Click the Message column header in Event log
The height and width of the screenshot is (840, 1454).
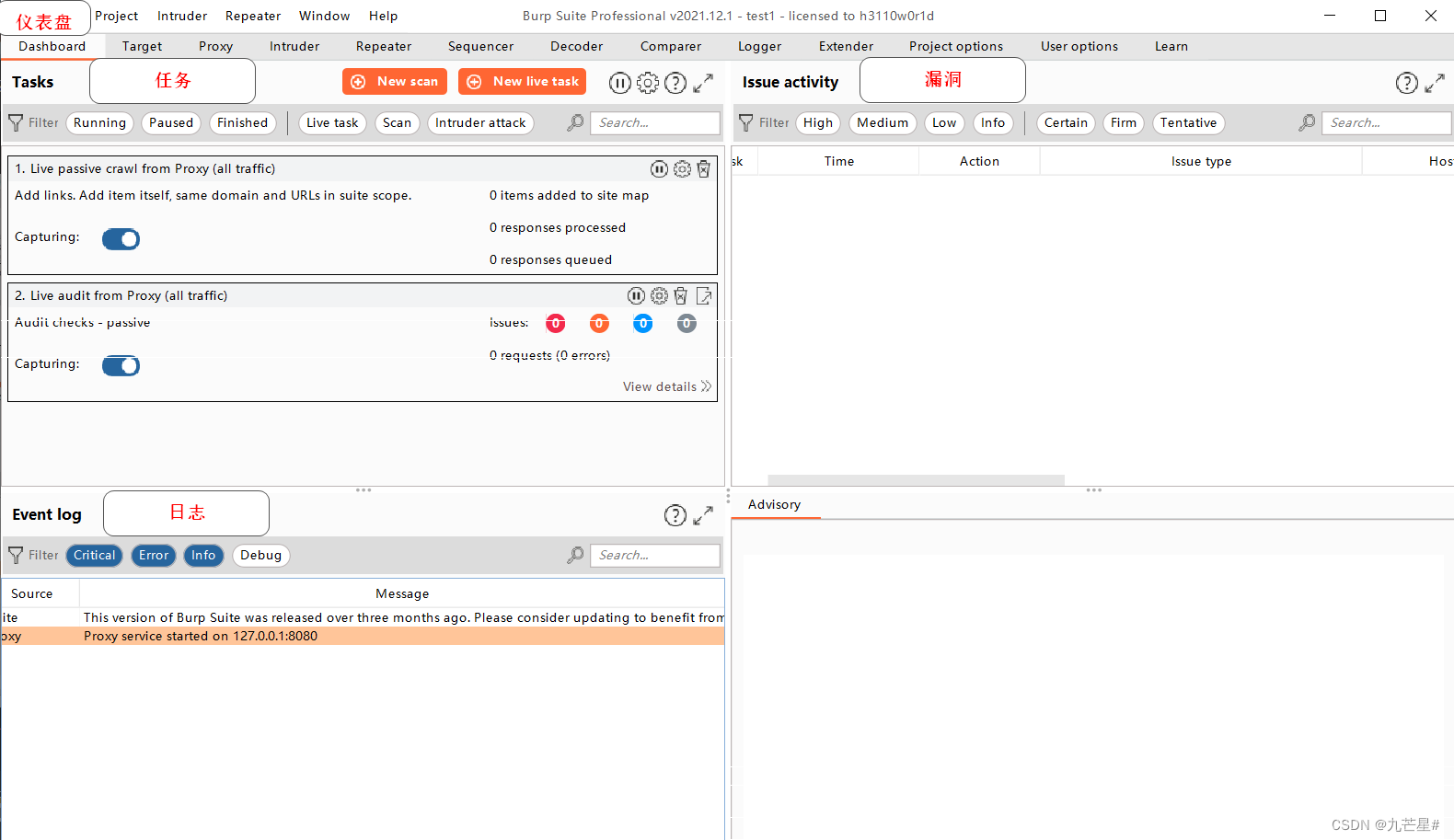pyautogui.click(x=402, y=593)
